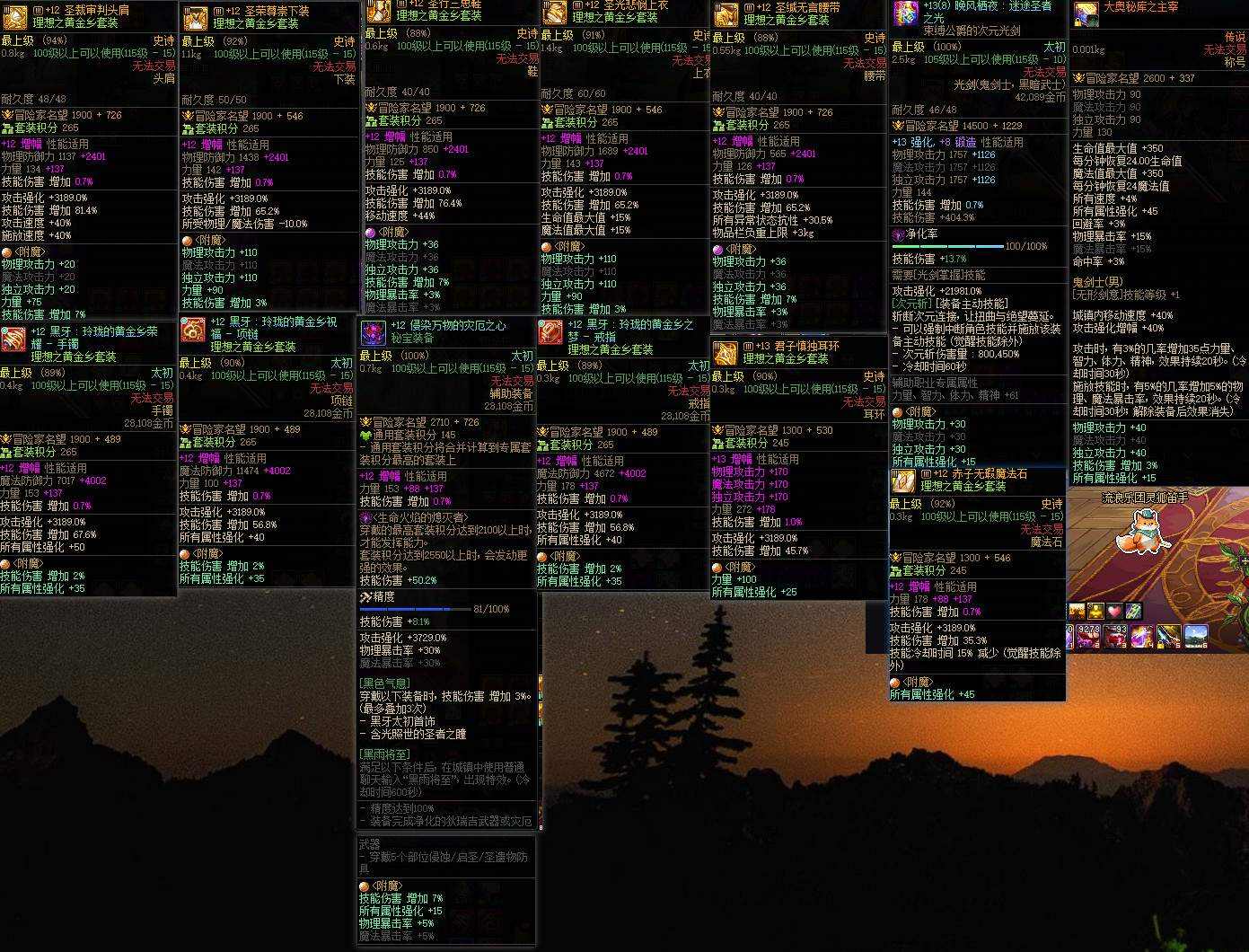Click the 圣缄无言腰带 belt item icon

(x=726, y=13)
